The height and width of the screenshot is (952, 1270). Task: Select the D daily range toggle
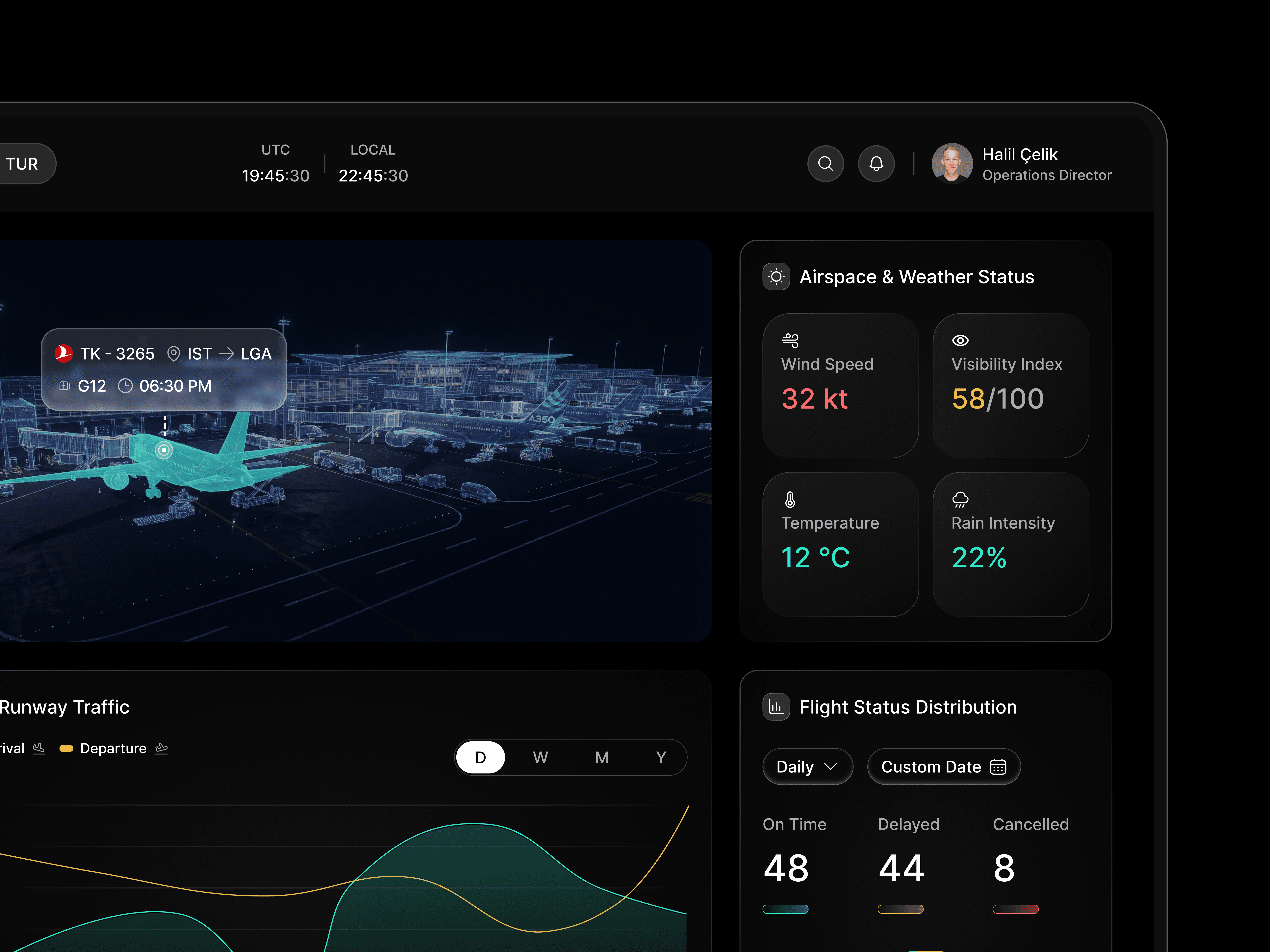(x=481, y=757)
